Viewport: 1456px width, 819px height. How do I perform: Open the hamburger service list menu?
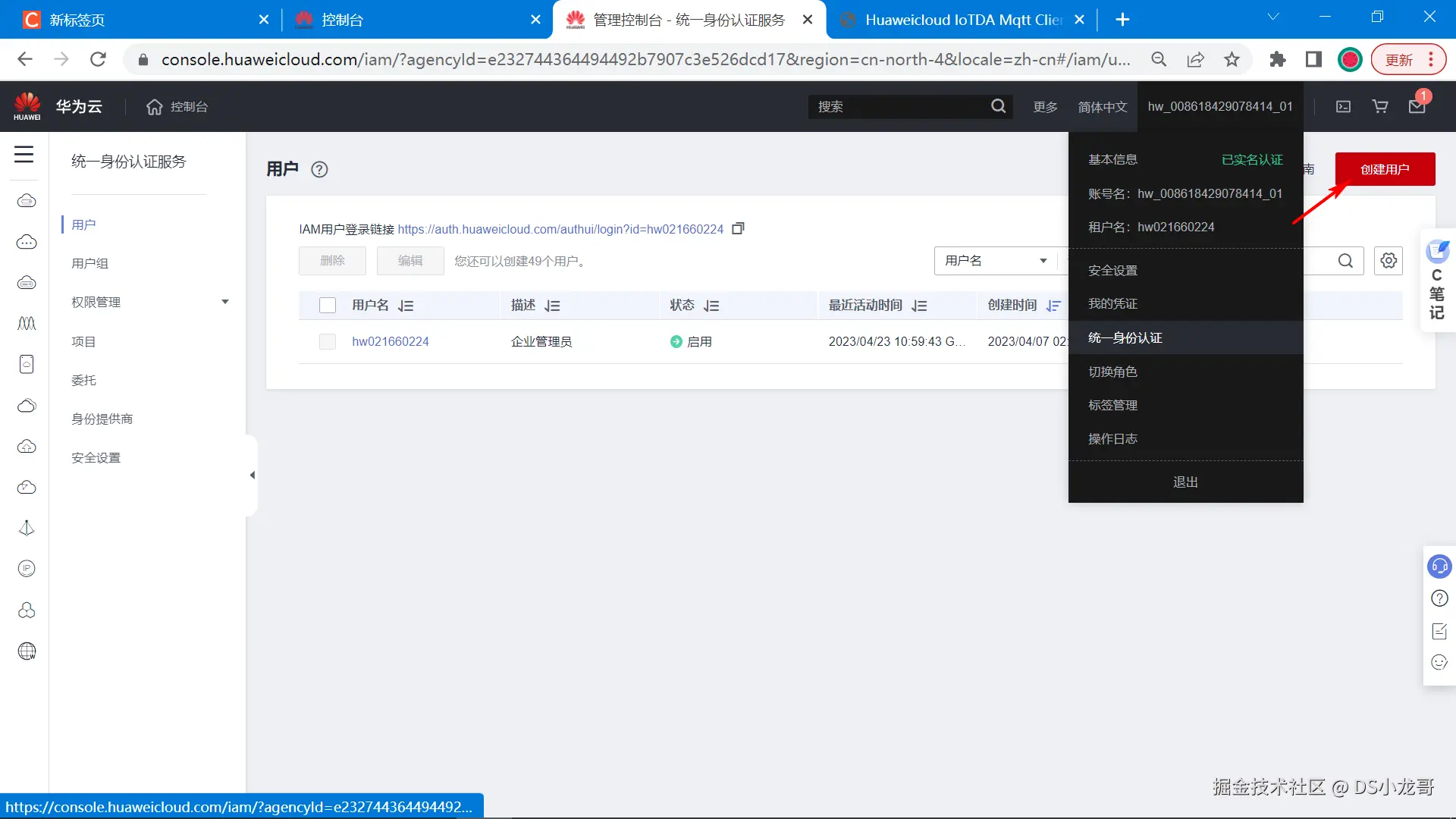click(x=24, y=155)
